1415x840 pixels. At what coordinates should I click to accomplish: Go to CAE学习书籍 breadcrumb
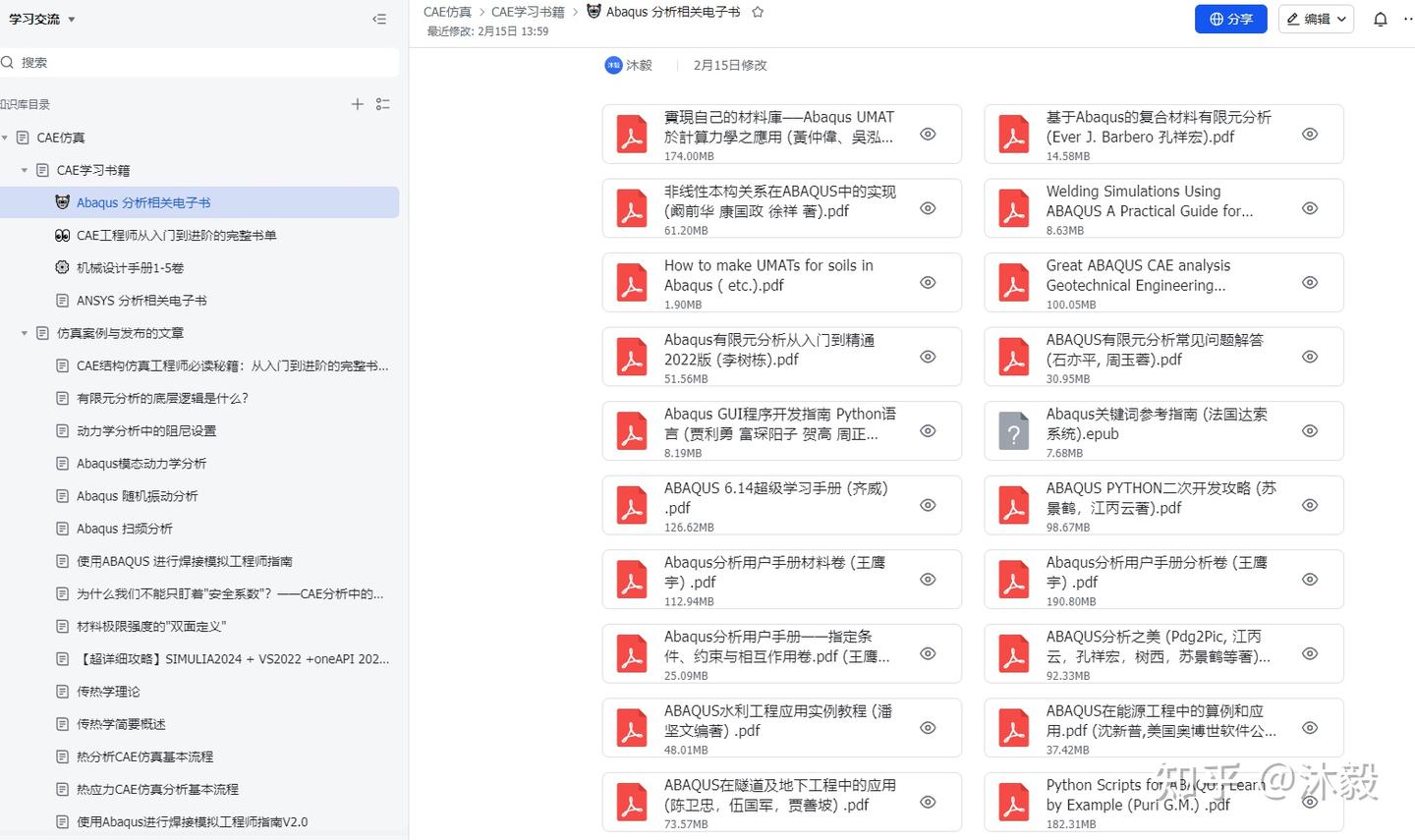pyautogui.click(x=528, y=12)
